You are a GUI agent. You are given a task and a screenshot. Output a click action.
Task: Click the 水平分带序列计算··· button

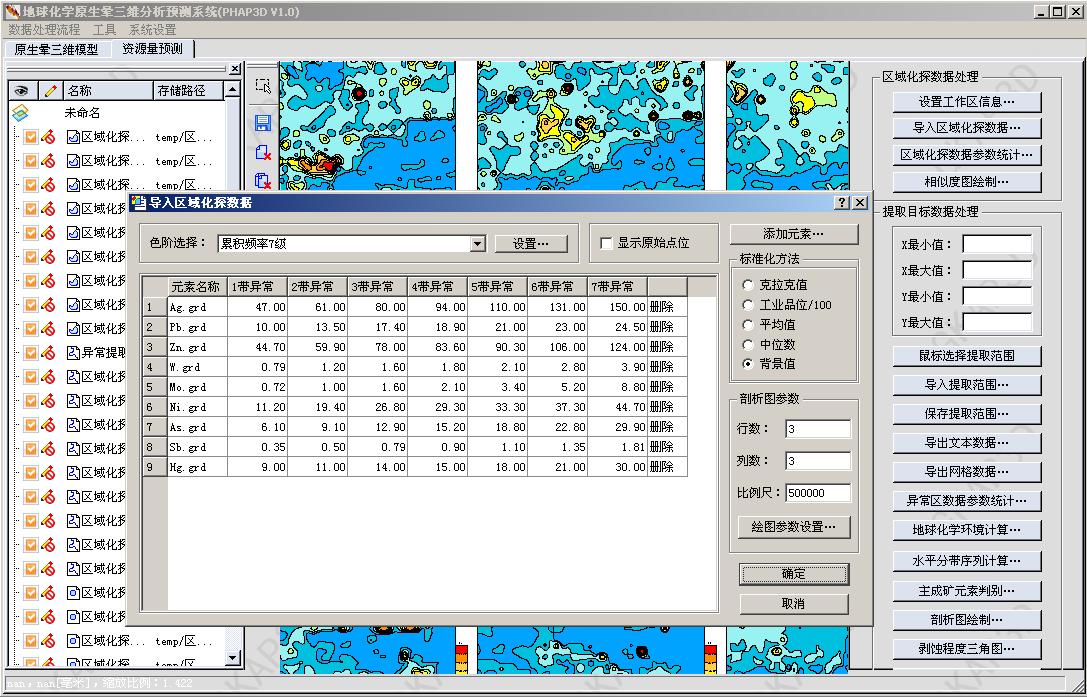[967, 560]
